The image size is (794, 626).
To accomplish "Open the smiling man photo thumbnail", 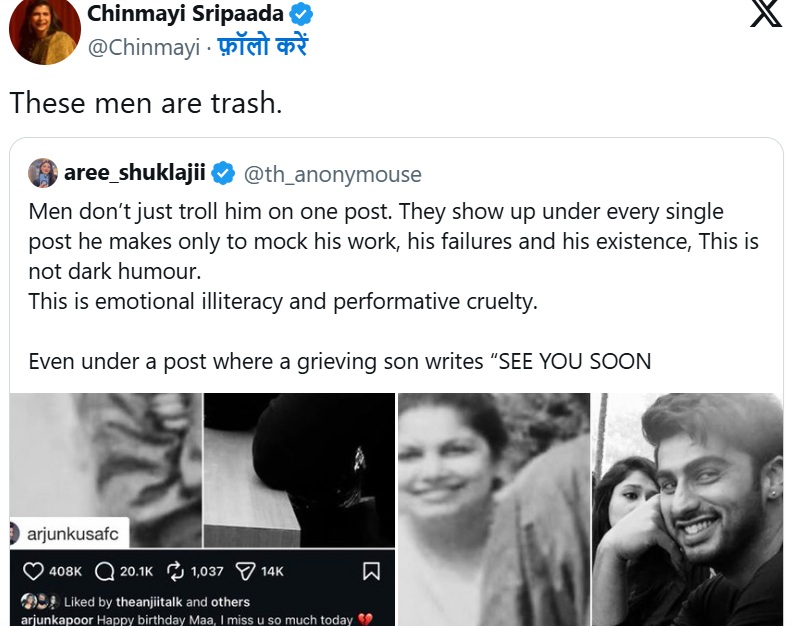I will coord(688,509).
